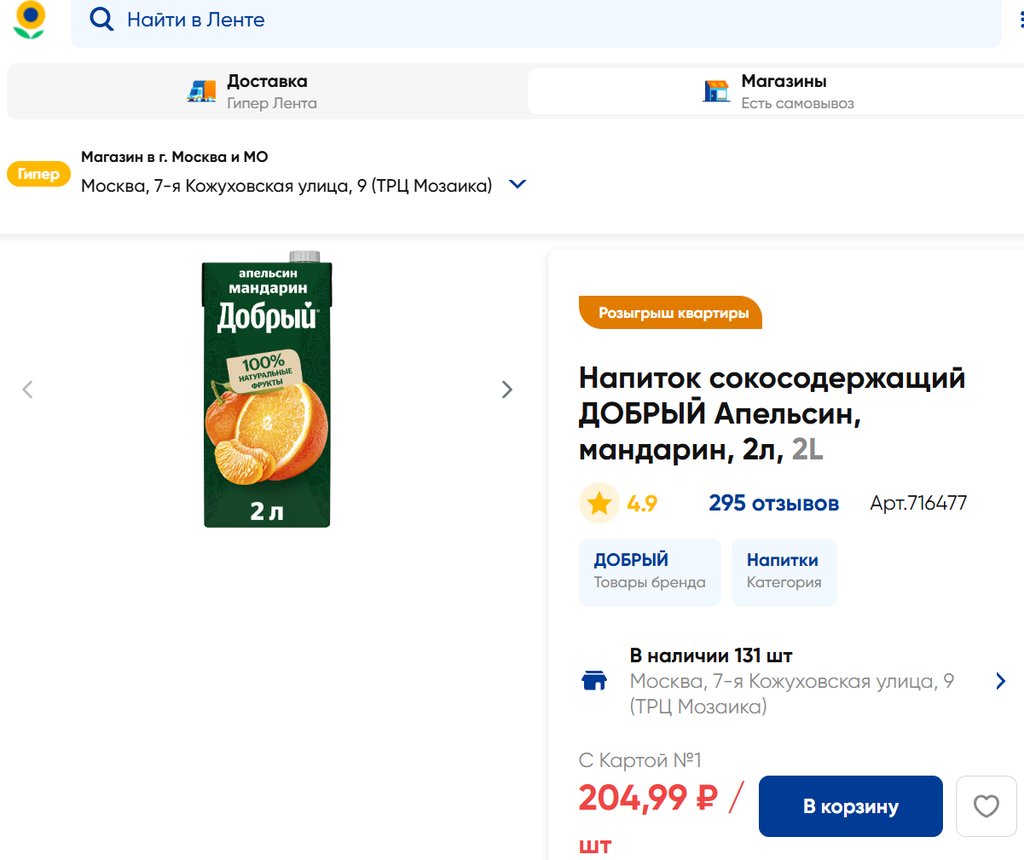Click the store building icon

click(x=716, y=91)
